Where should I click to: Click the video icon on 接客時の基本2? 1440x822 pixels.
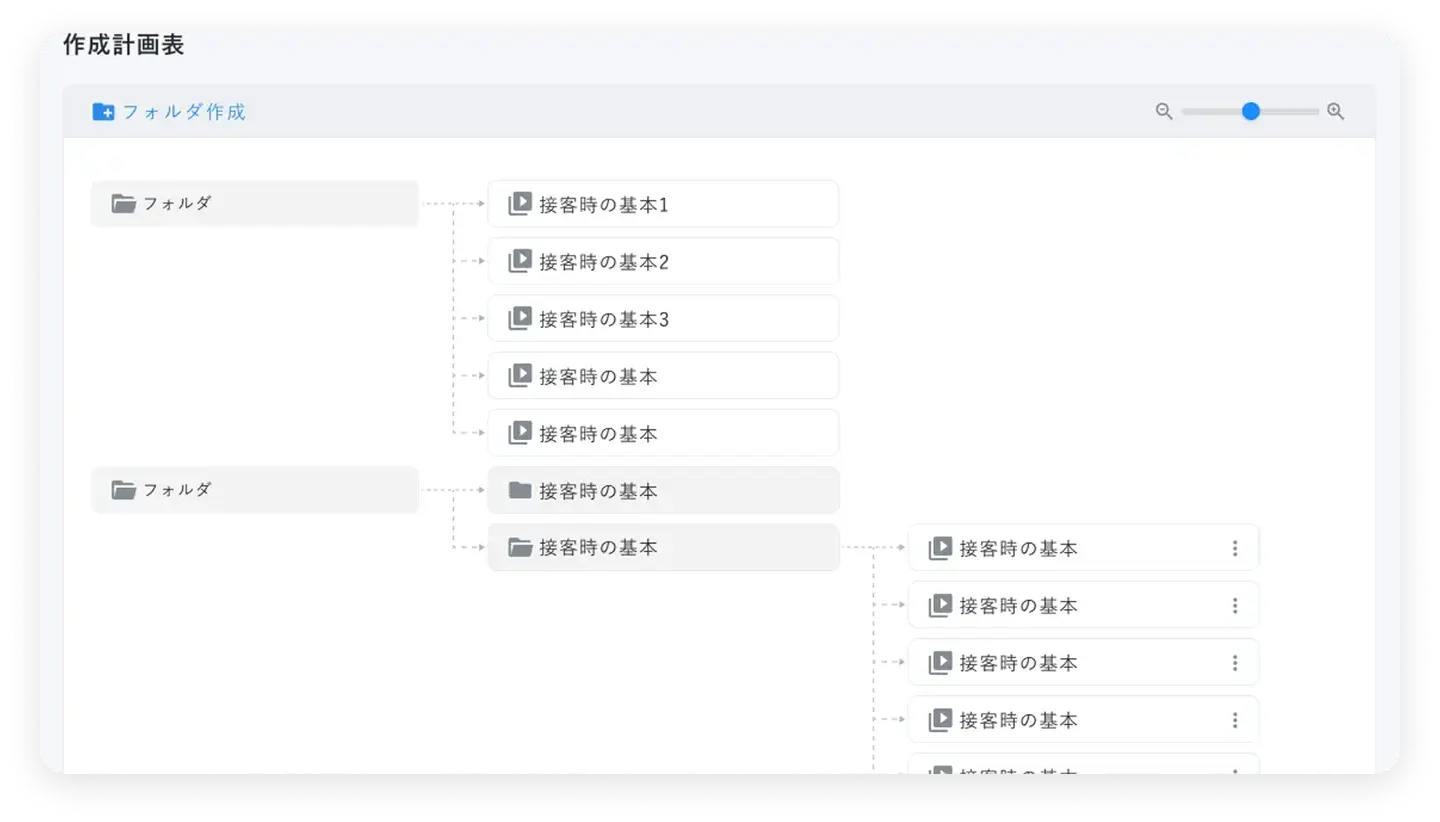pos(519,261)
